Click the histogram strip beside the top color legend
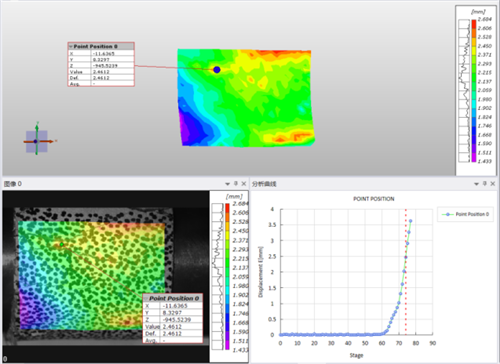 coord(464,91)
